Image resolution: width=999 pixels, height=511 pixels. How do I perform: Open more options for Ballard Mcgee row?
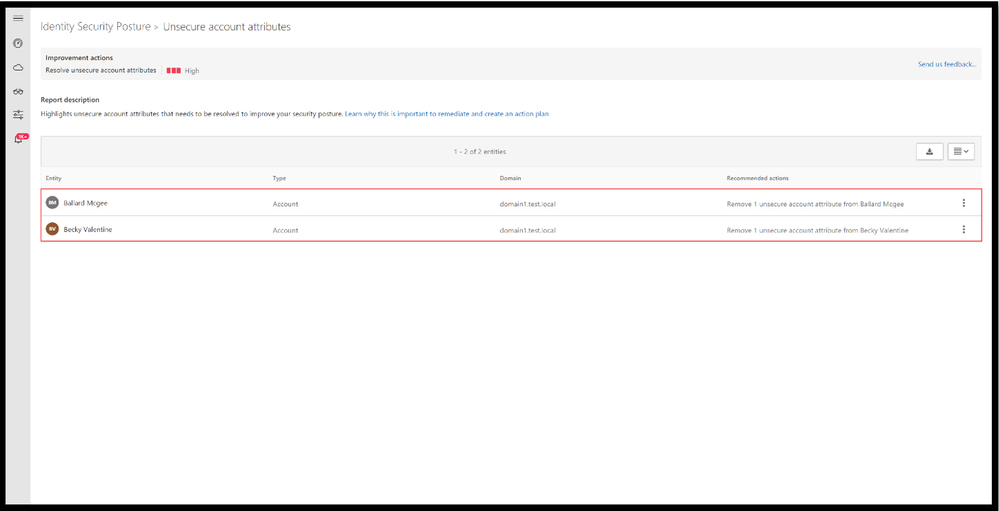point(963,203)
